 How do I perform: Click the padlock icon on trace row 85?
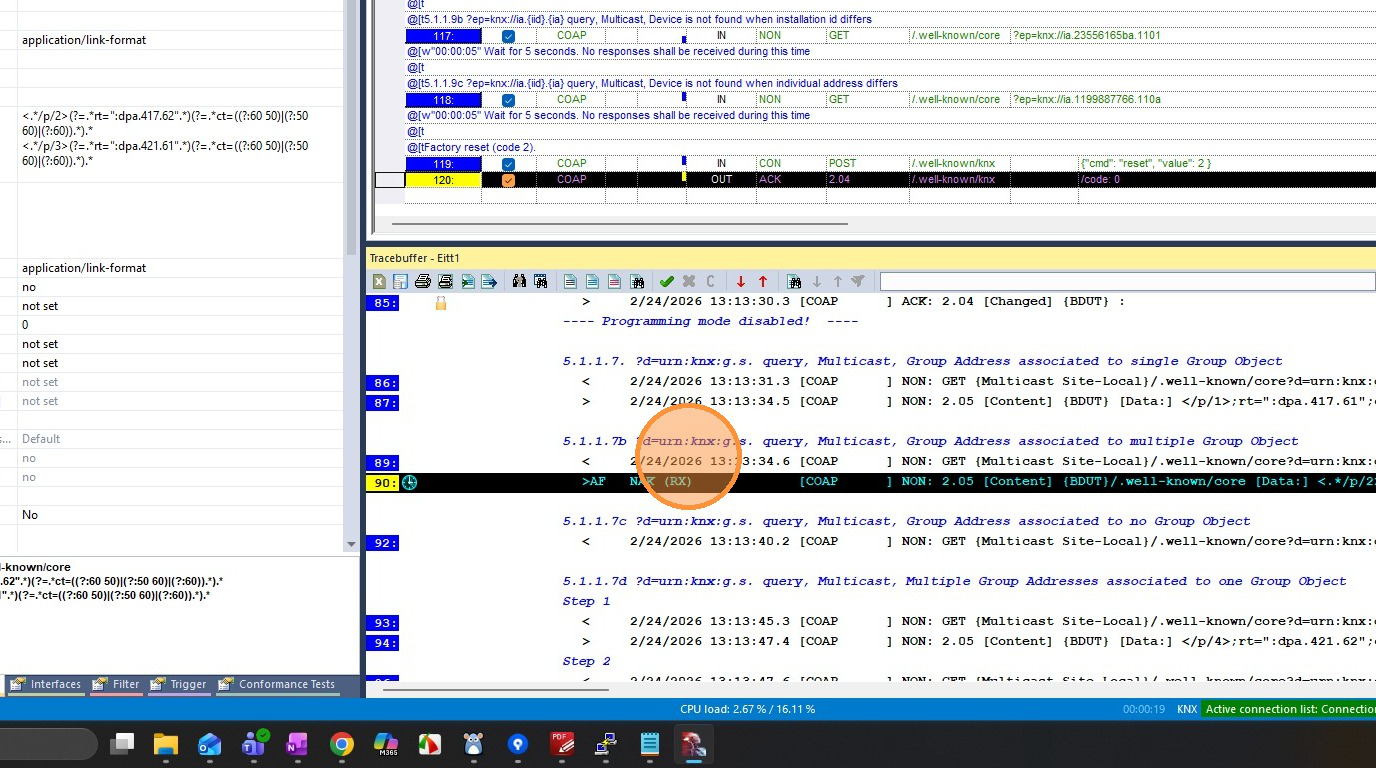coord(440,302)
